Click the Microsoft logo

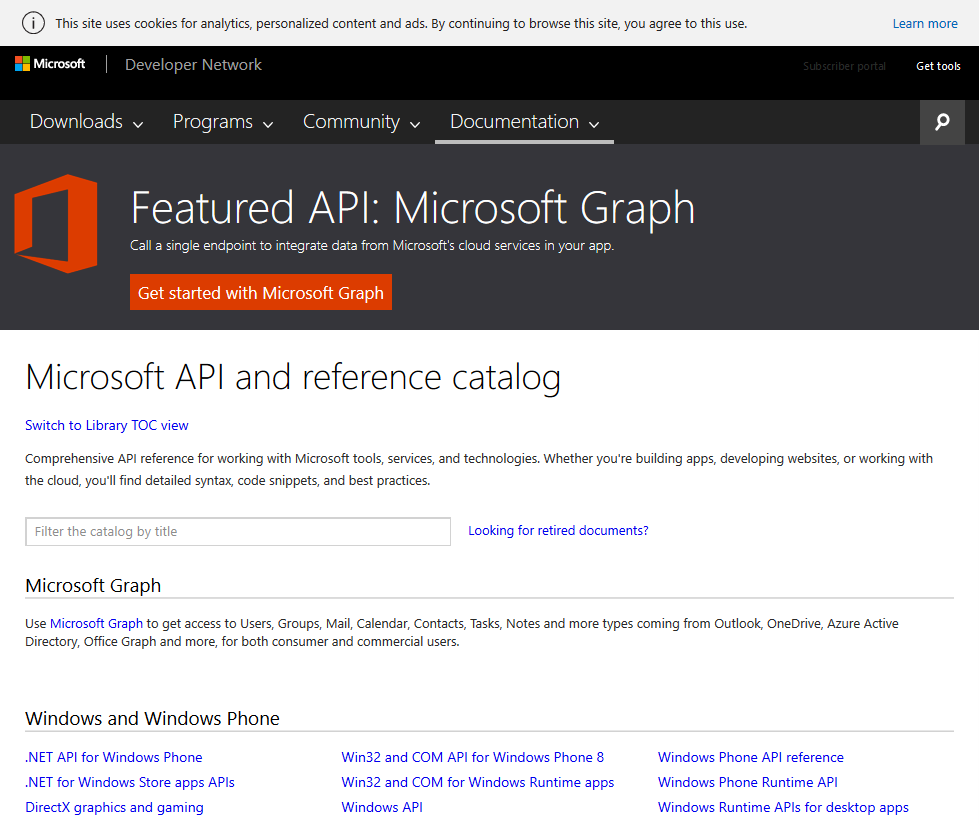[x=50, y=64]
